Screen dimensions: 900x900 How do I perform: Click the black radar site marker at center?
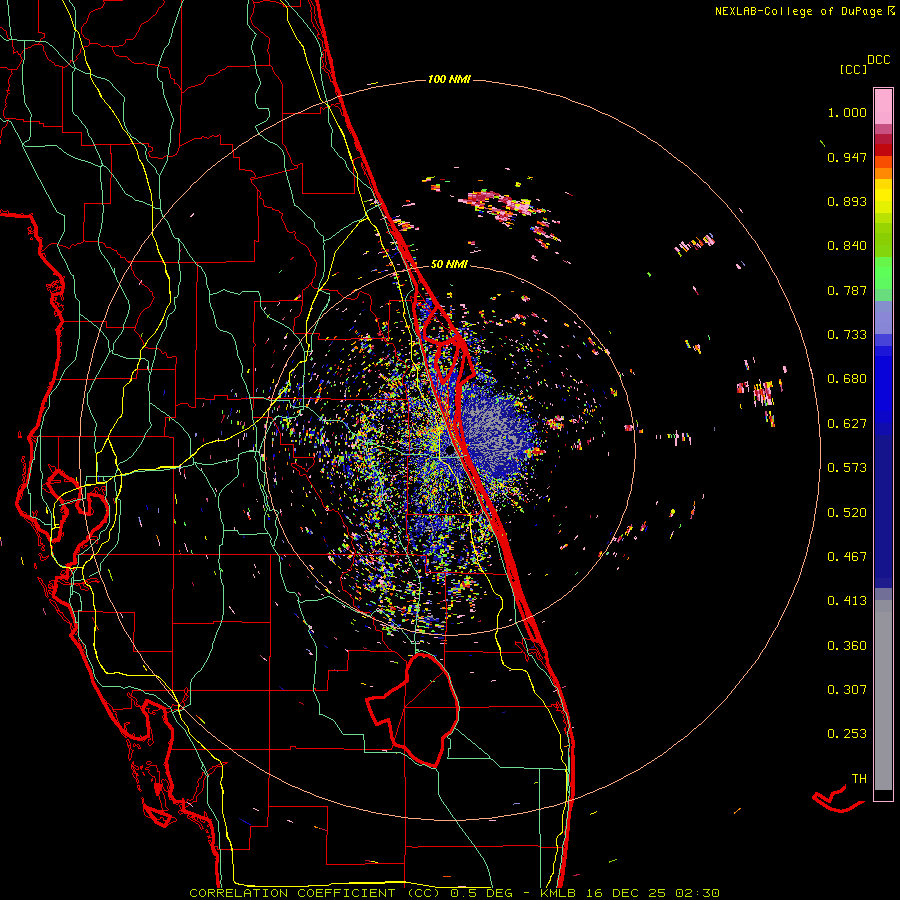tap(449, 451)
